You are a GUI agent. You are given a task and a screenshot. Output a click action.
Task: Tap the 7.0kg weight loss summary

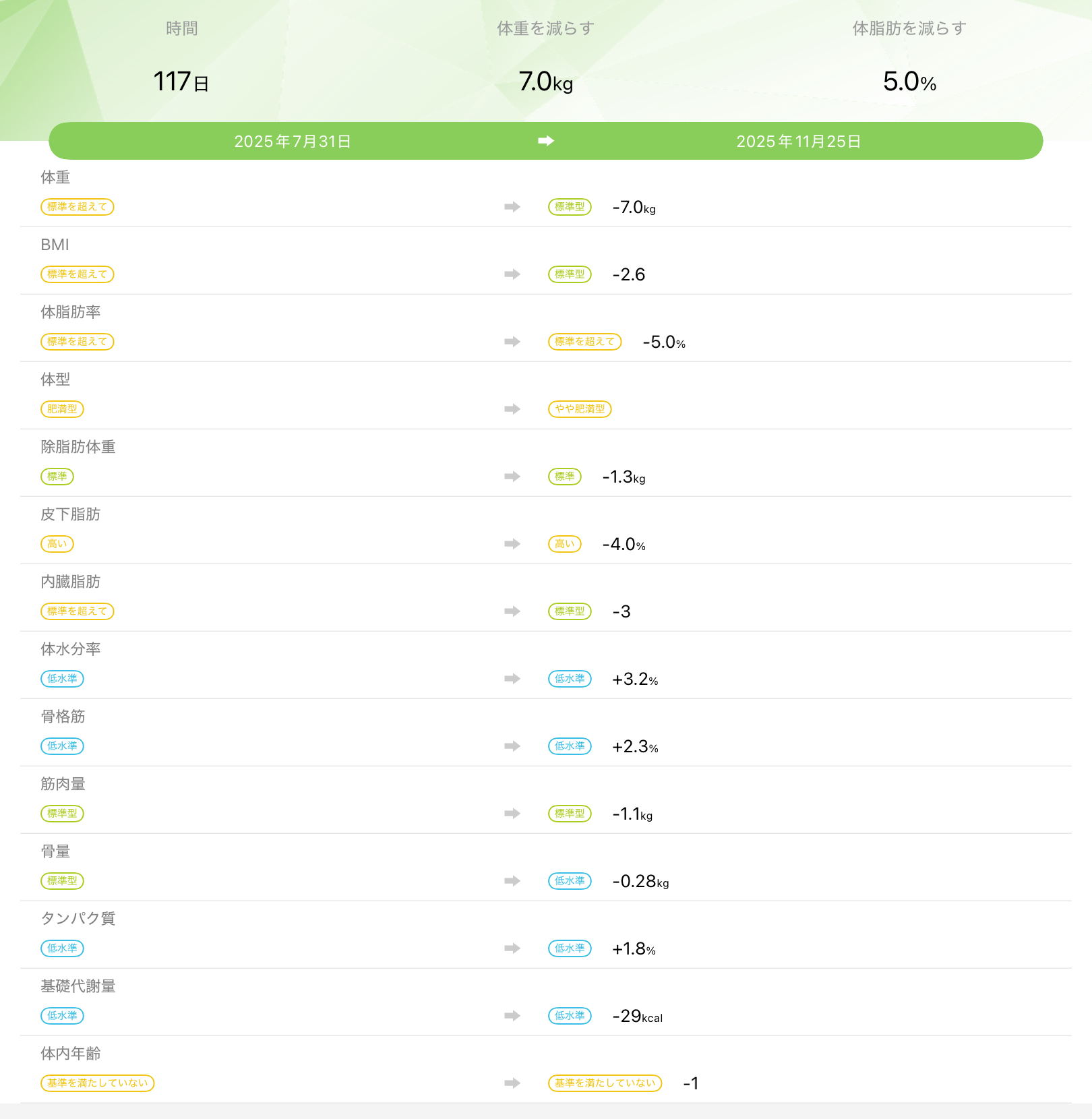[x=545, y=82]
